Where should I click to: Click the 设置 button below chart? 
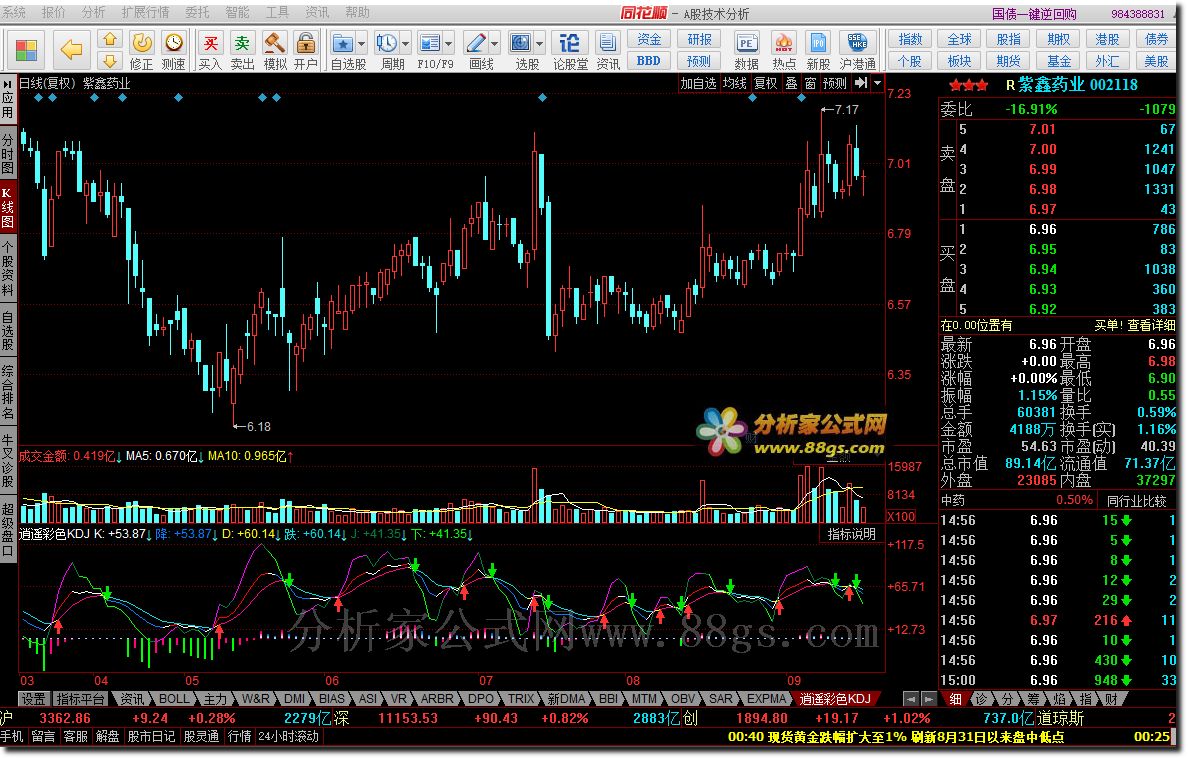(x=33, y=699)
